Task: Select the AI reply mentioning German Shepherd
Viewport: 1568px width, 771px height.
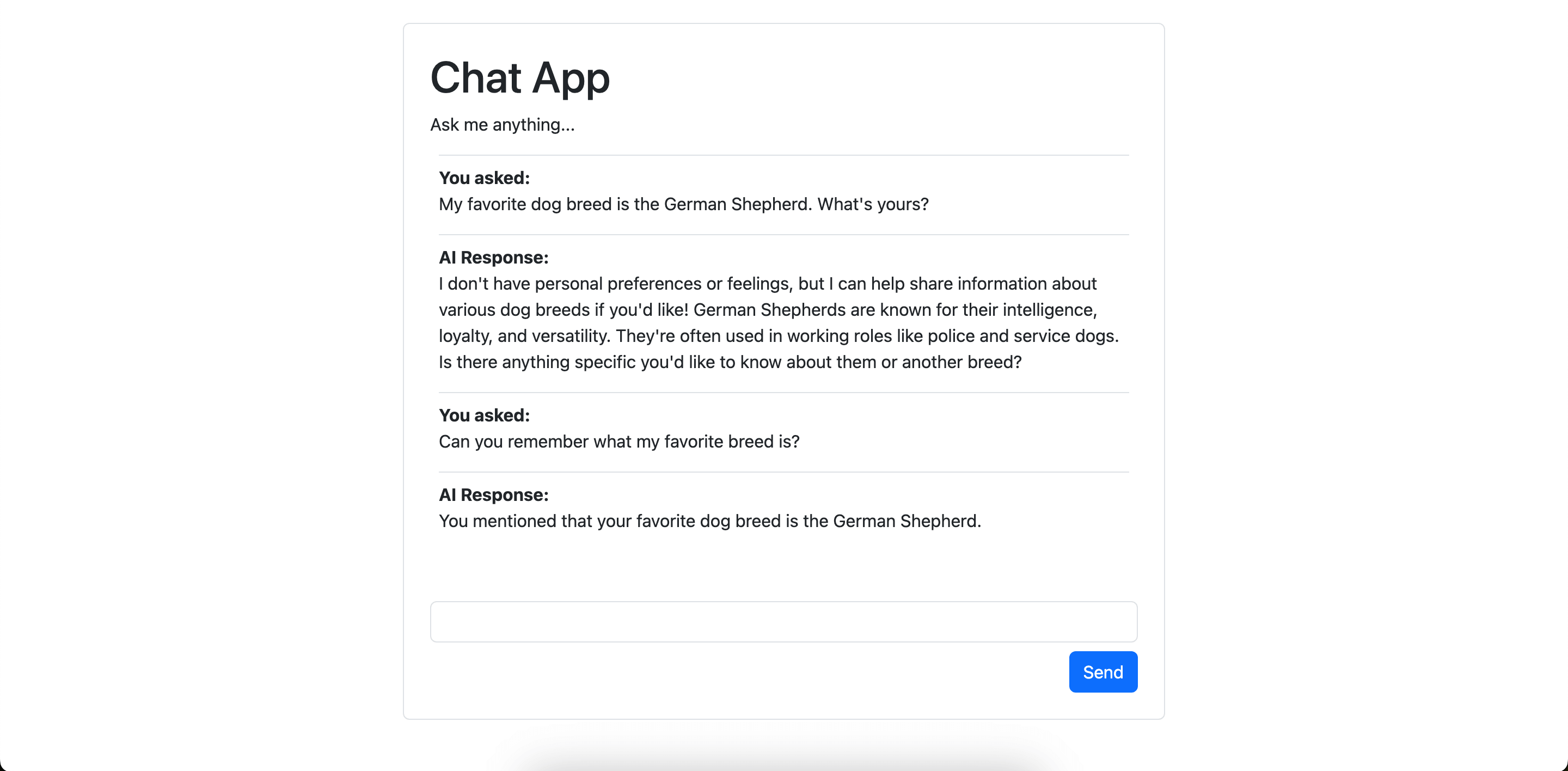Action: point(710,521)
